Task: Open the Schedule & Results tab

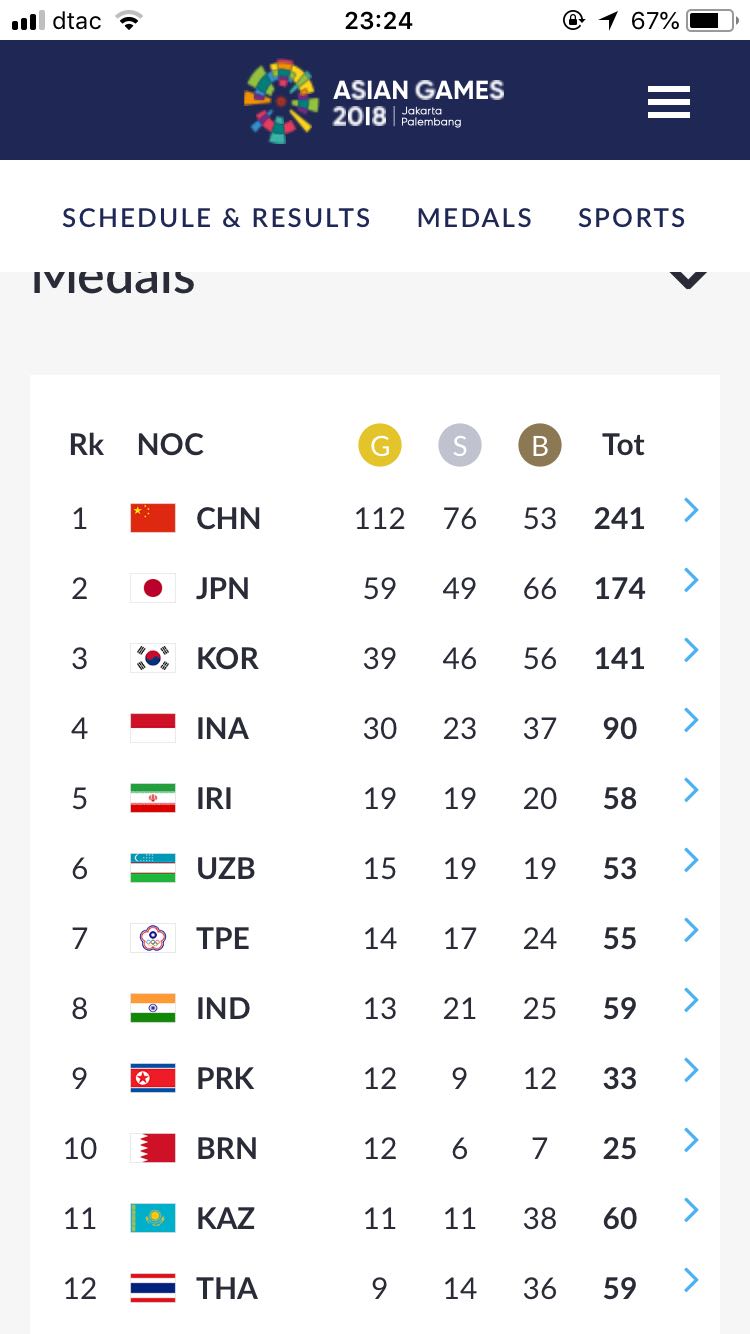Action: click(217, 218)
